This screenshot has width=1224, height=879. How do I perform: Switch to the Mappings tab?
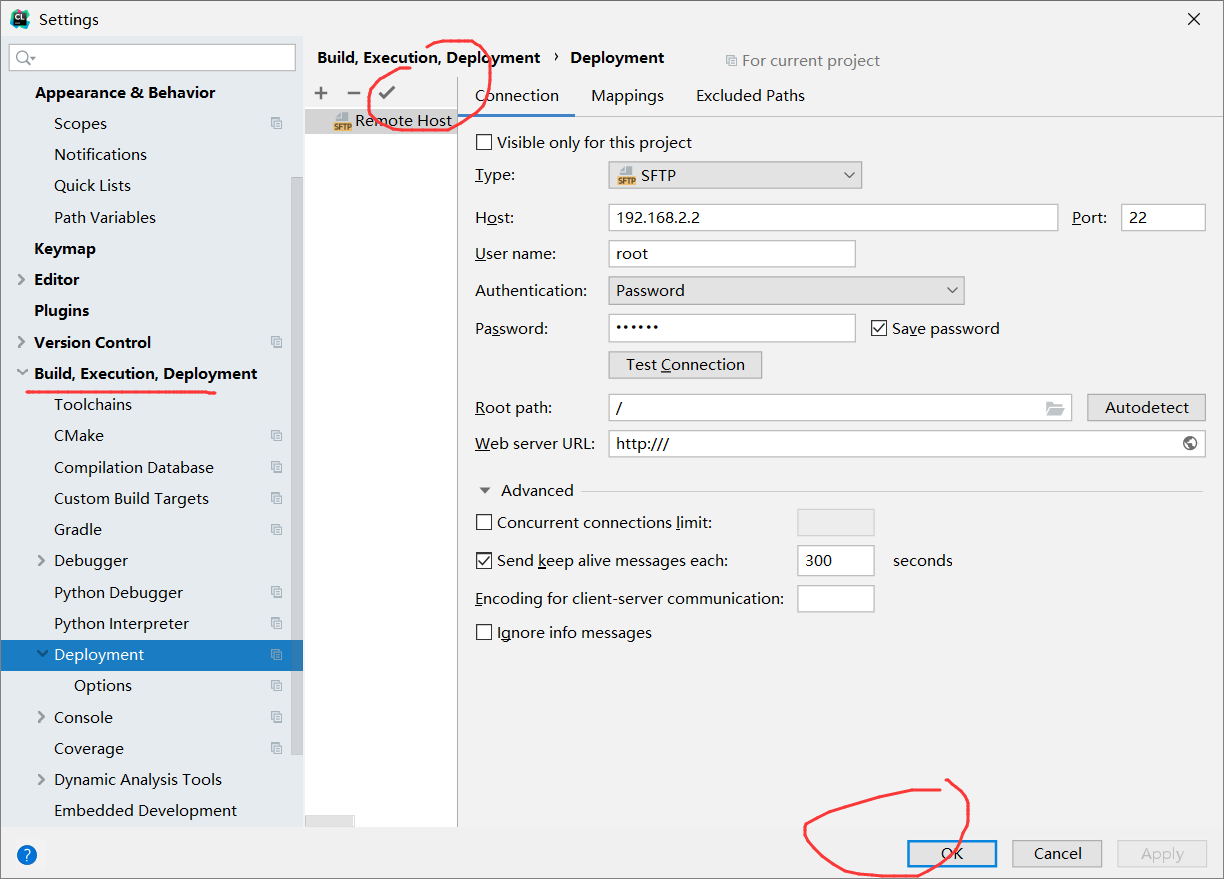pyautogui.click(x=627, y=96)
